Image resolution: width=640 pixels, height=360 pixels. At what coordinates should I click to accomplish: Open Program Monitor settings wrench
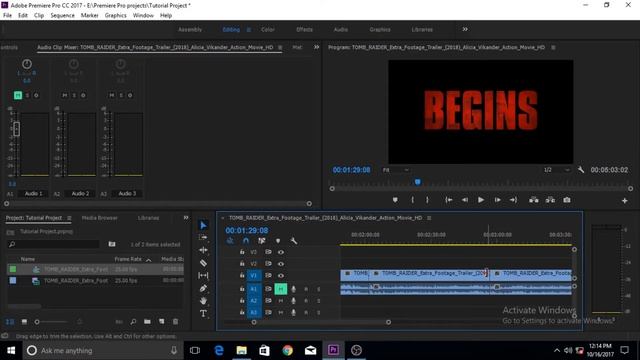pos(581,169)
